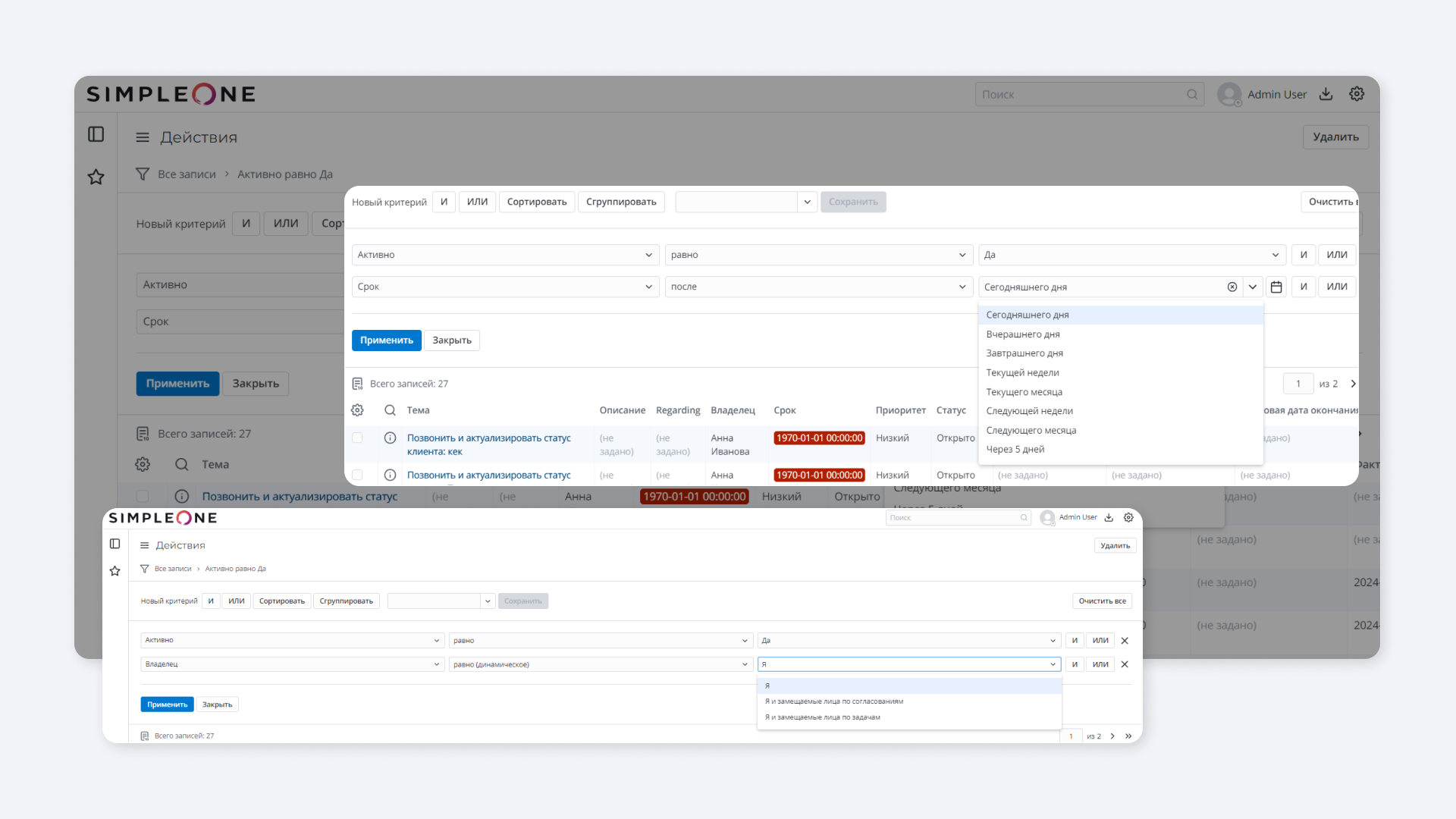This screenshot has width=1456, height=819.
Task: Open record info icon for first row
Action: coord(390,438)
